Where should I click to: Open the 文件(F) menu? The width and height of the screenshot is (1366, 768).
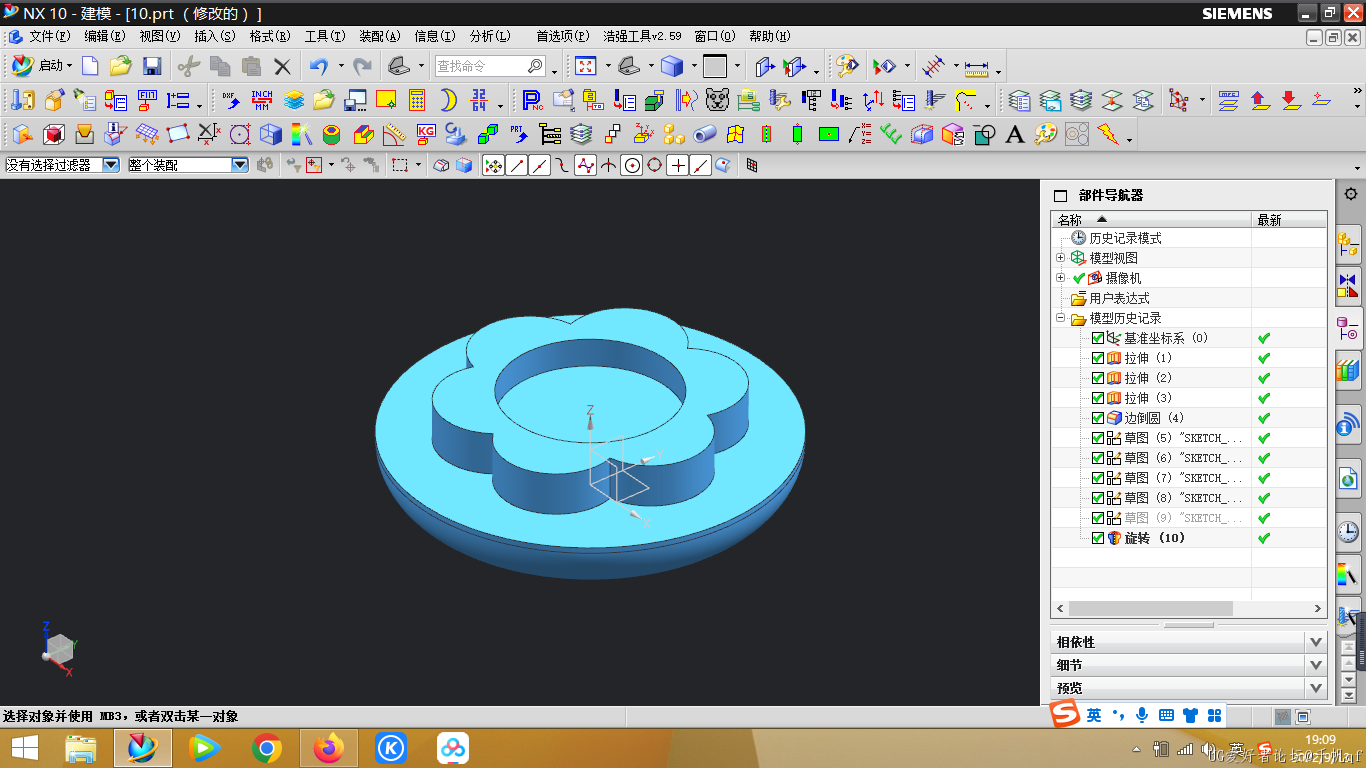(x=49, y=36)
